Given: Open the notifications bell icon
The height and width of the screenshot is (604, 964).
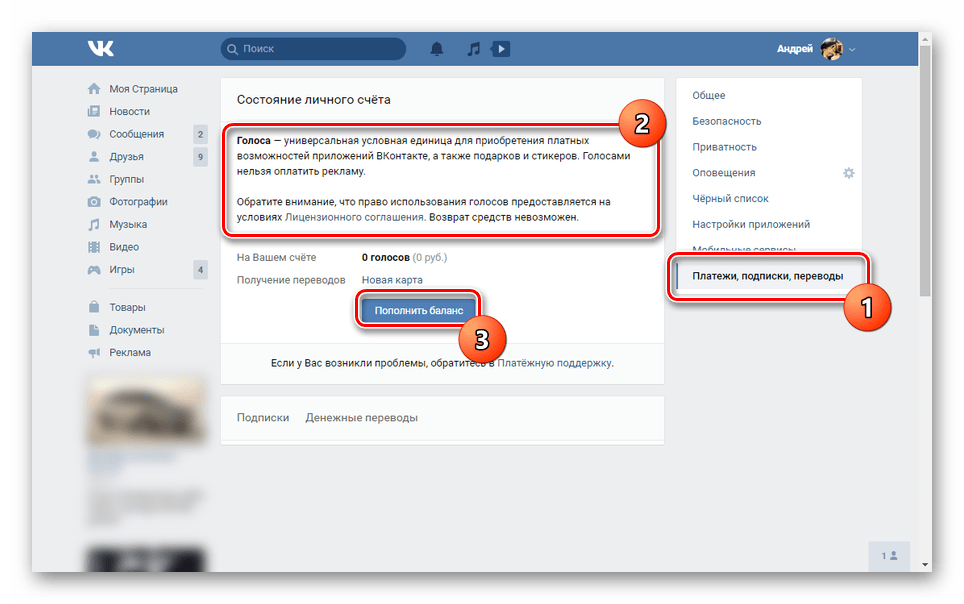Looking at the screenshot, I should (x=437, y=49).
